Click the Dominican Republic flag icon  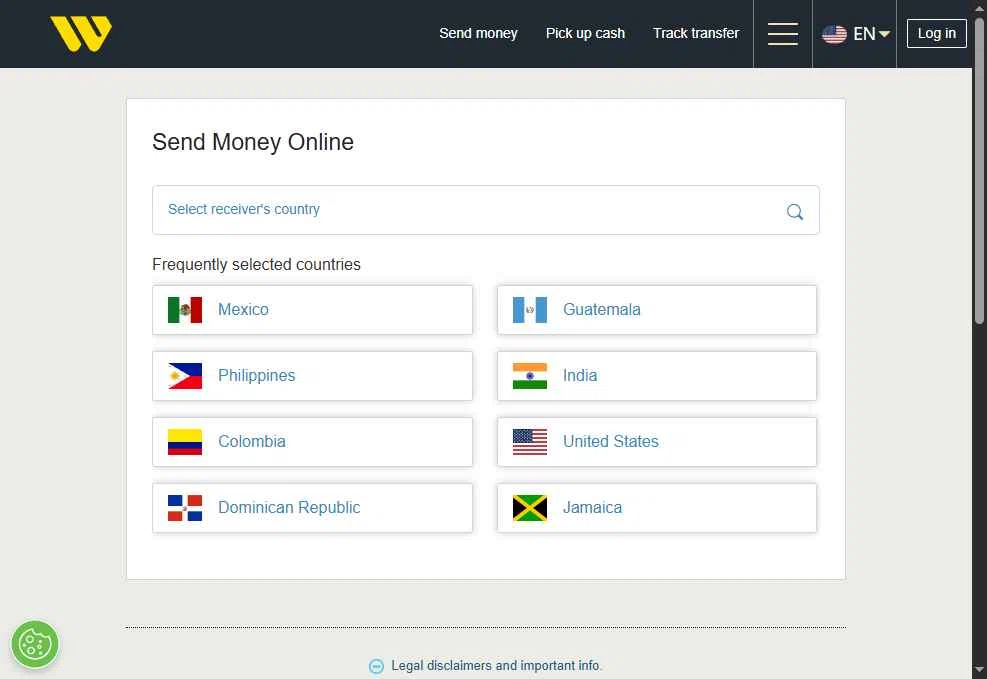tap(185, 508)
